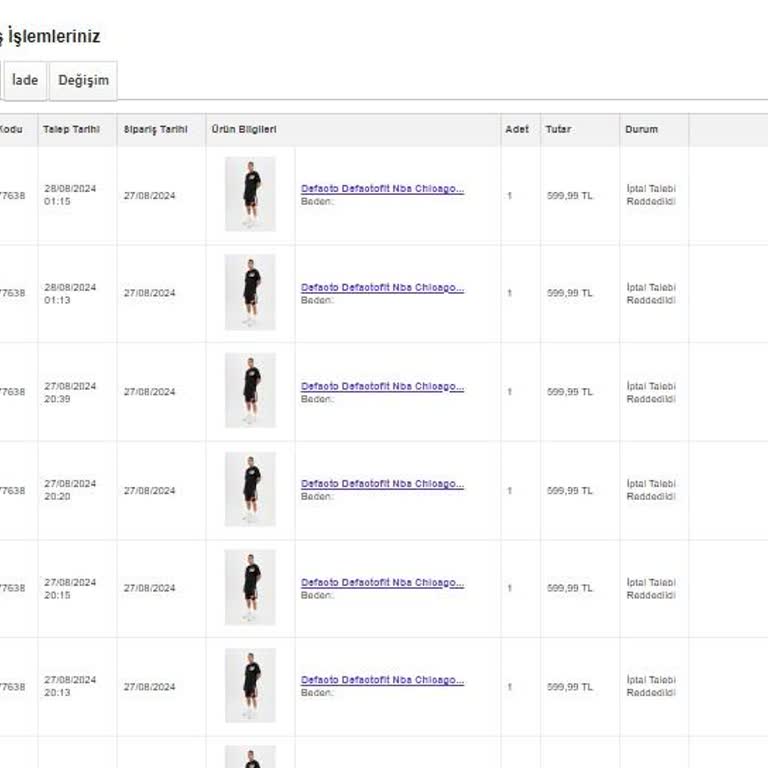Click order date 27/08/2024 in the 20:39 row
This screenshot has width=768, height=768.
pyautogui.click(x=149, y=392)
